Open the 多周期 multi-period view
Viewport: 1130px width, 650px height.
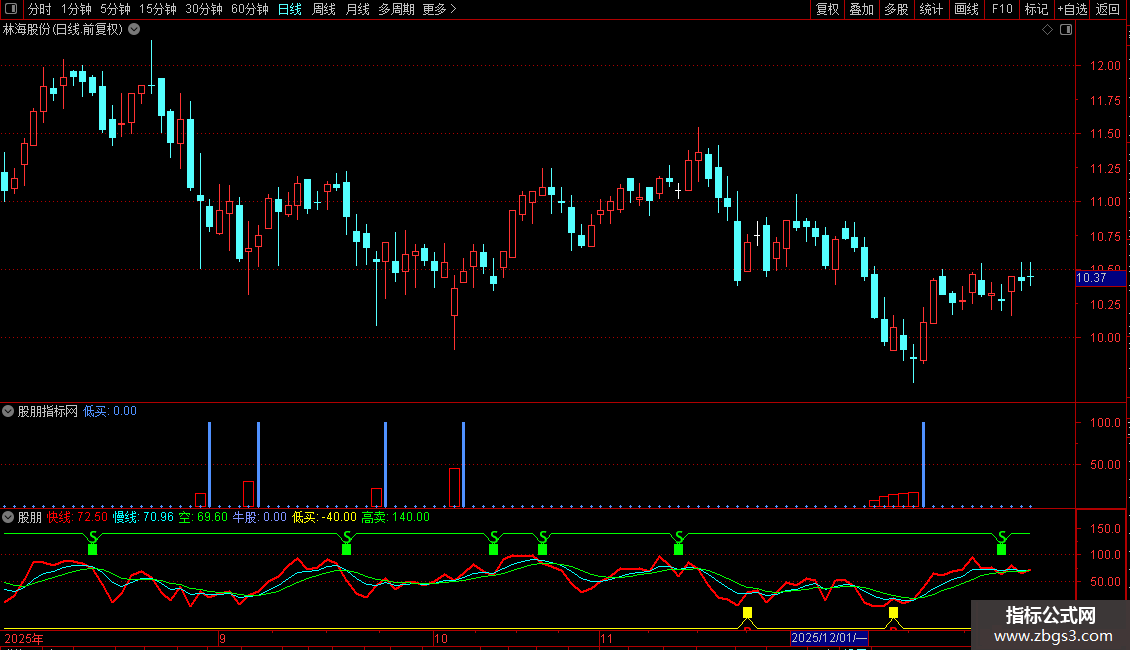coord(396,9)
